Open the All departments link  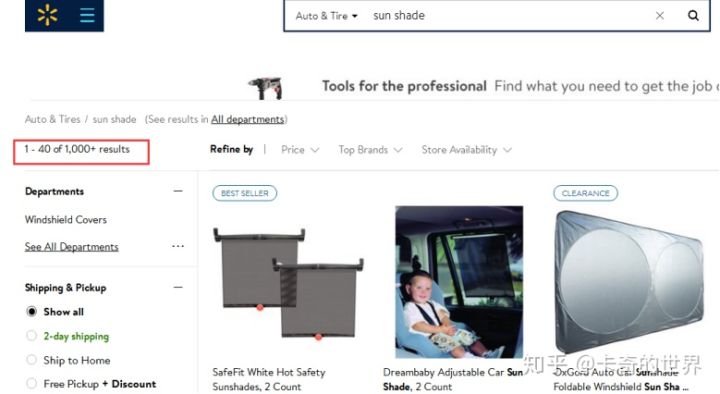click(248, 119)
